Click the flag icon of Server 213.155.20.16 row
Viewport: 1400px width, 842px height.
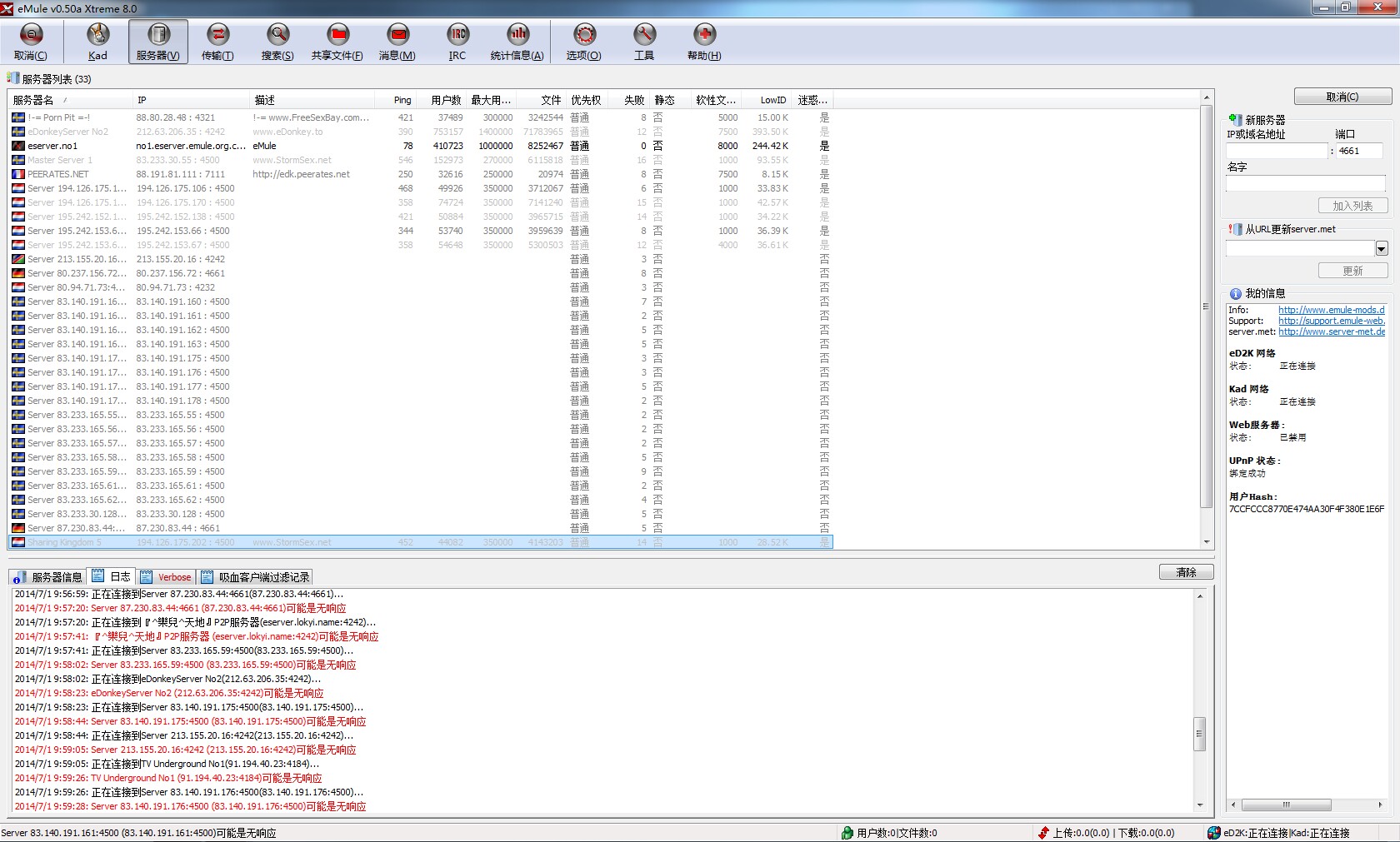[x=18, y=259]
